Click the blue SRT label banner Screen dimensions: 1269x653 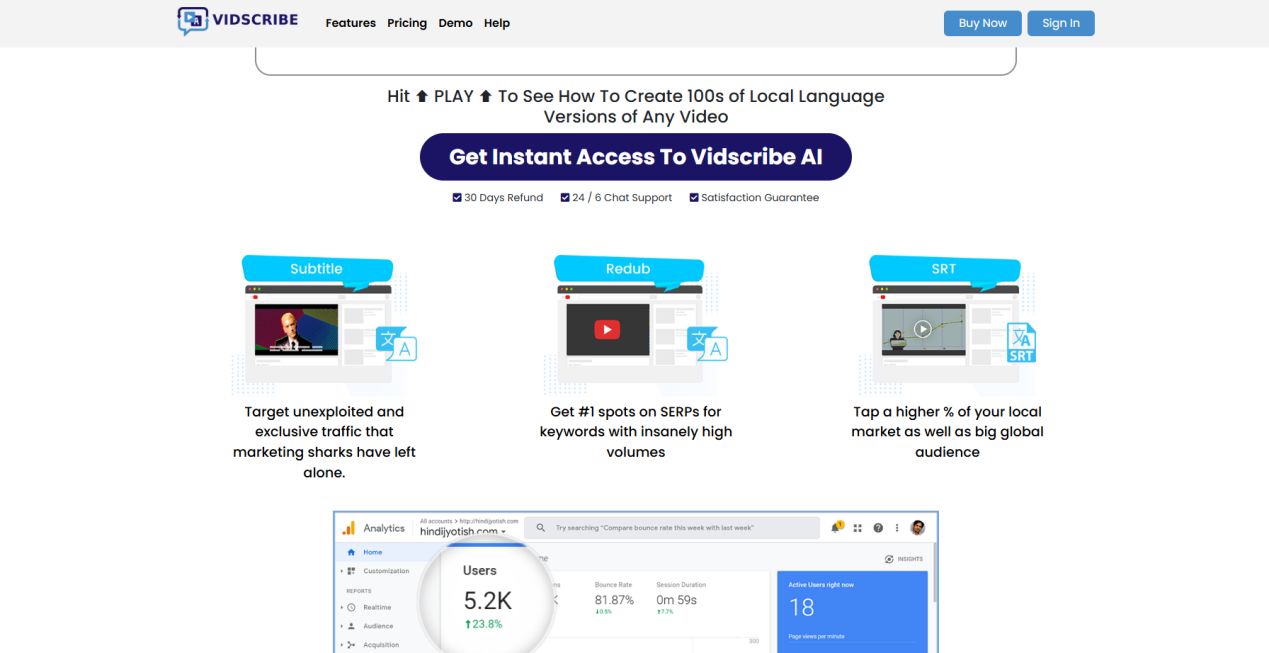coord(944,269)
